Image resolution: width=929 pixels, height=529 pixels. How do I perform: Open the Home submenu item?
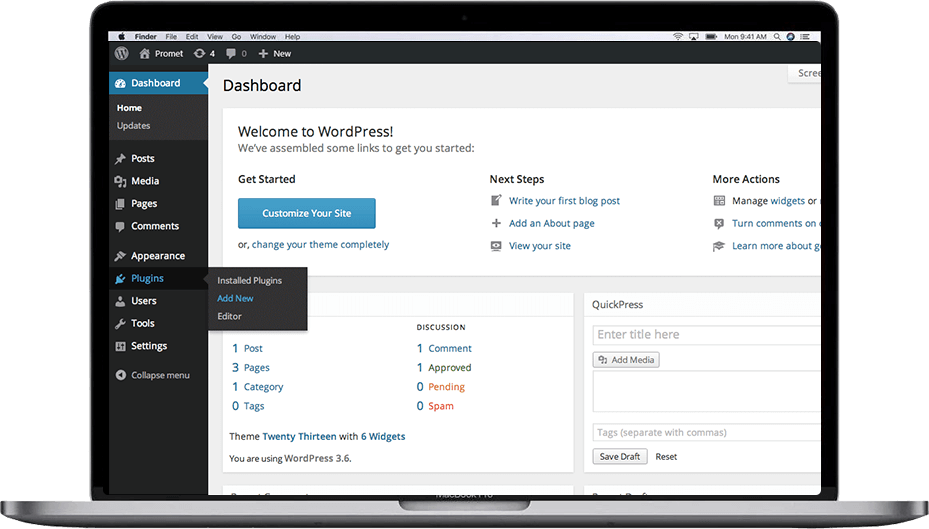point(129,108)
